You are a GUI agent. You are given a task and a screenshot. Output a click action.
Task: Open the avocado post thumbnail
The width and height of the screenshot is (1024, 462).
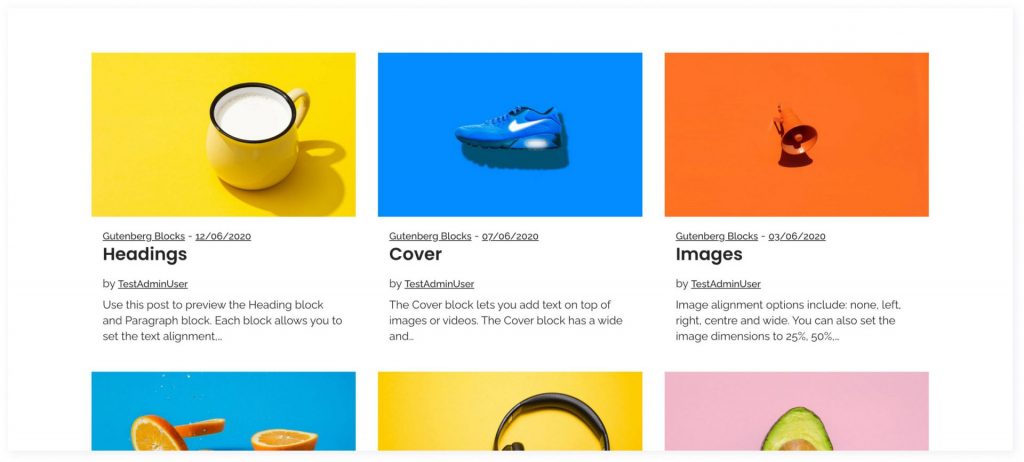797,411
